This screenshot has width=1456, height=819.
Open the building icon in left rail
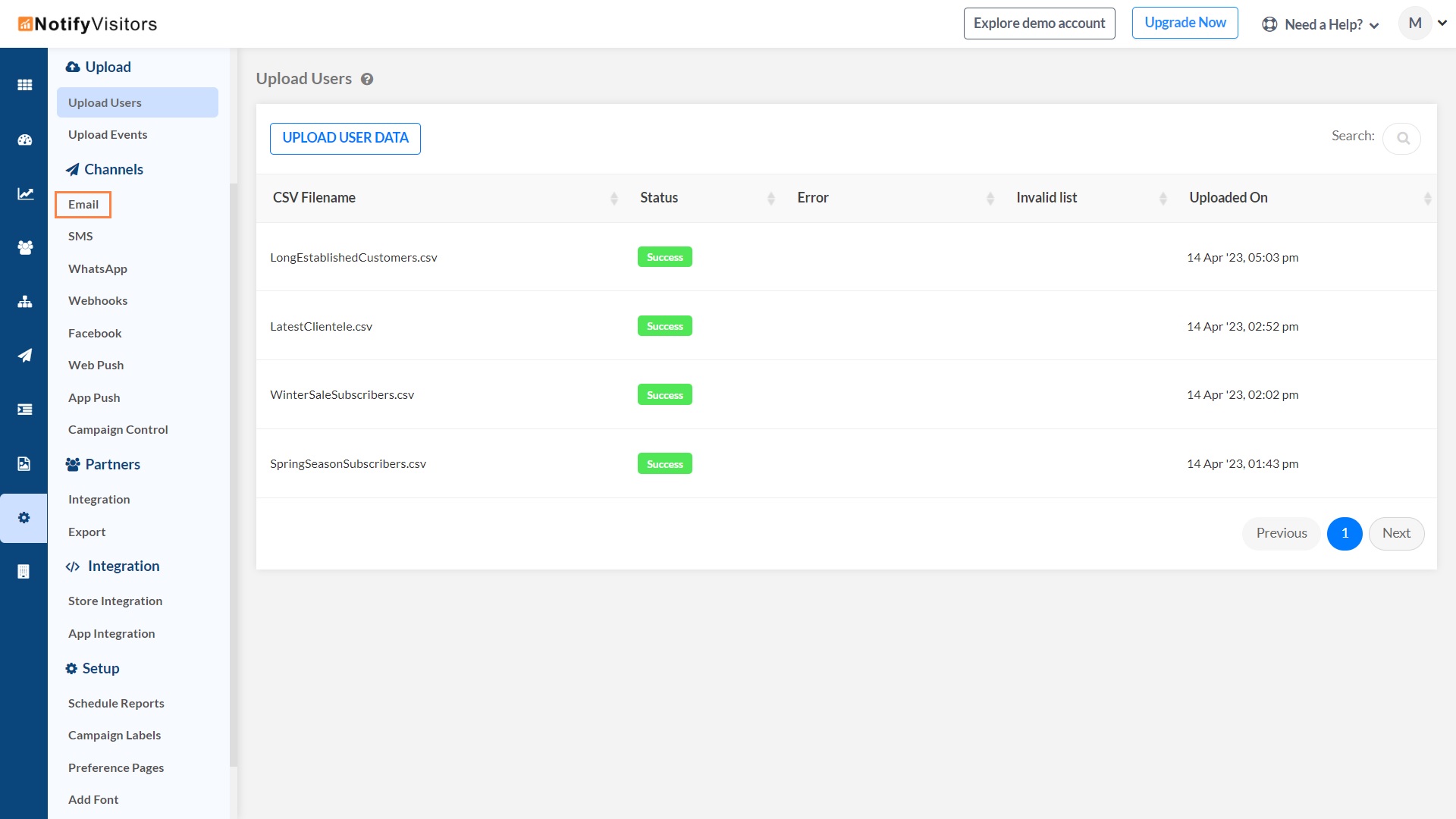[24, 572]
